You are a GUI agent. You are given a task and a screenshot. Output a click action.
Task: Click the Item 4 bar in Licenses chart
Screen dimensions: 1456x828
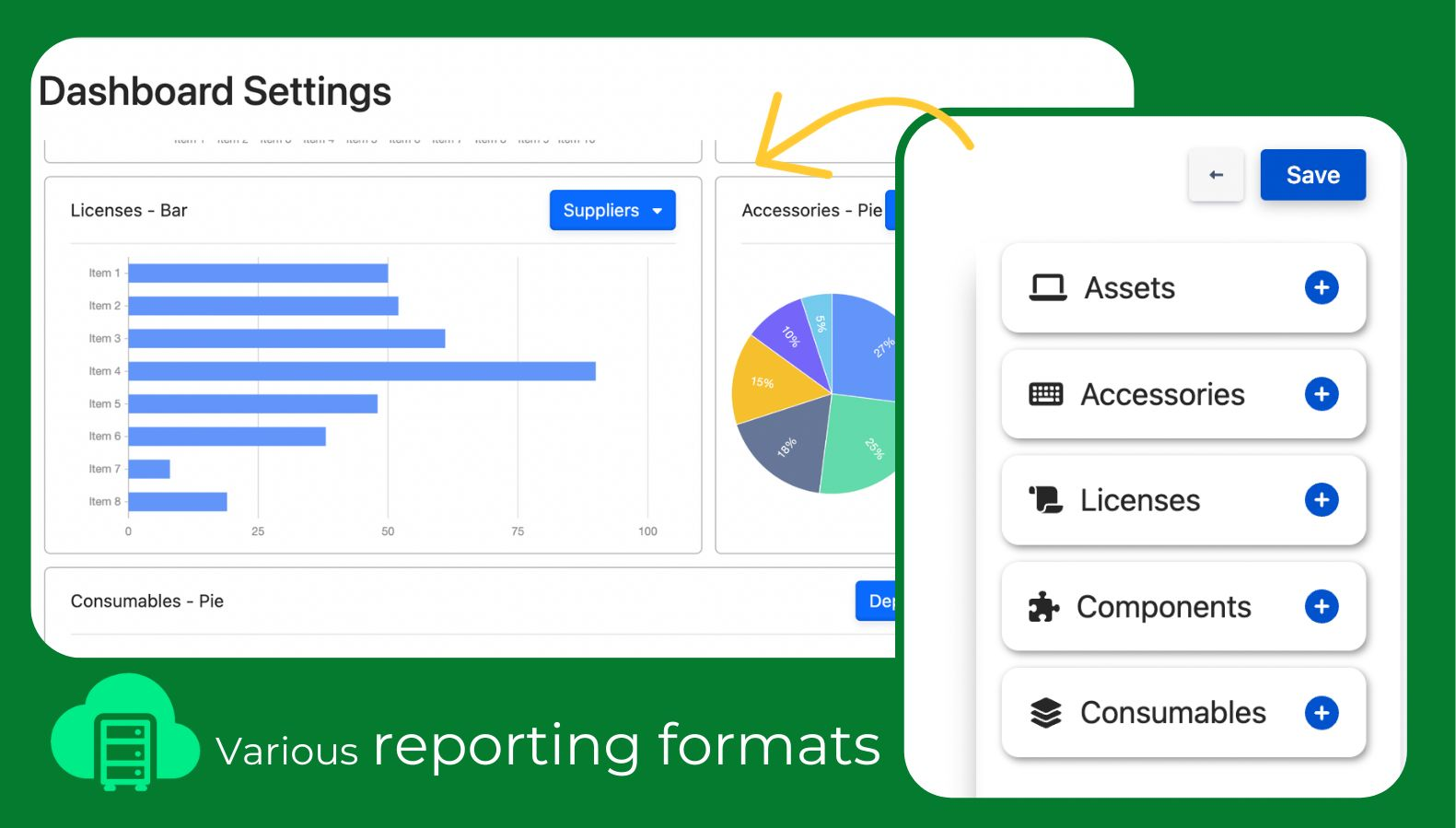(362, 371)
